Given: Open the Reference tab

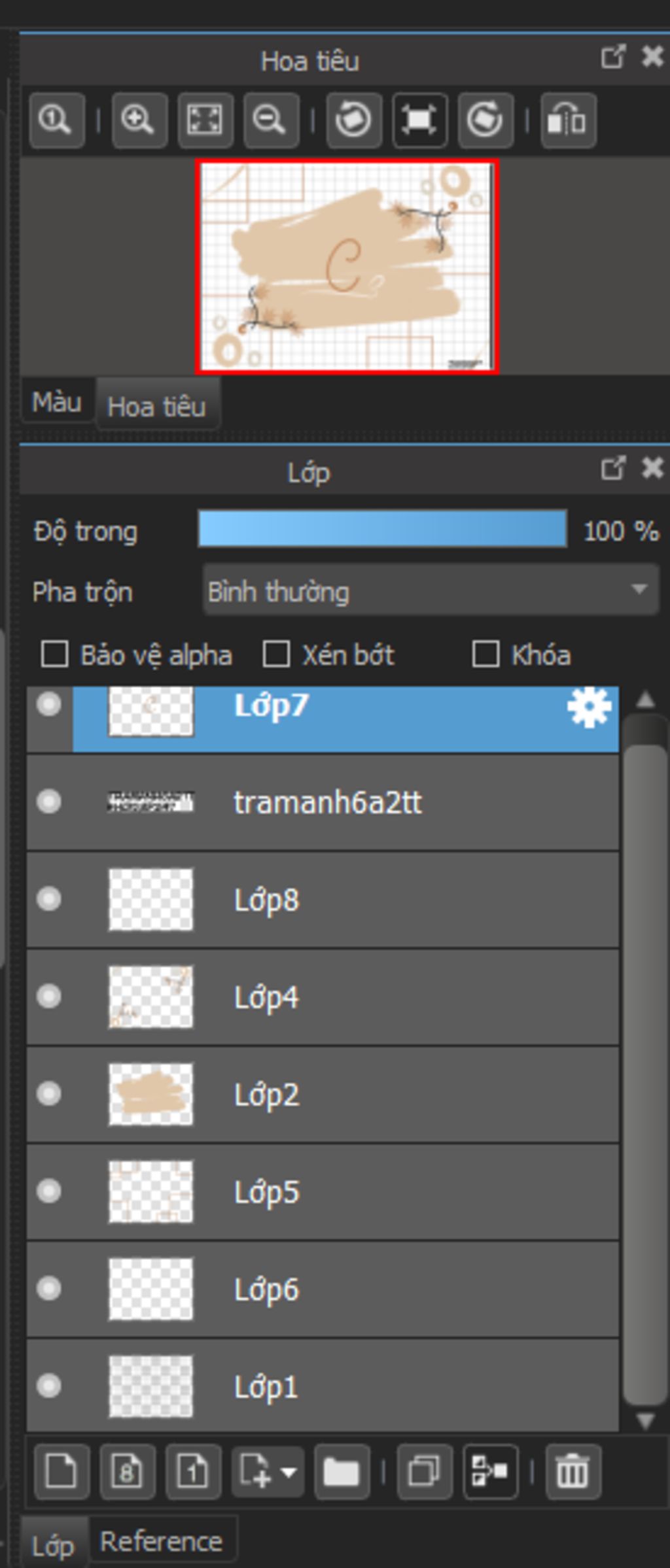Looking at the screenshot, I should coord(162,1541).
